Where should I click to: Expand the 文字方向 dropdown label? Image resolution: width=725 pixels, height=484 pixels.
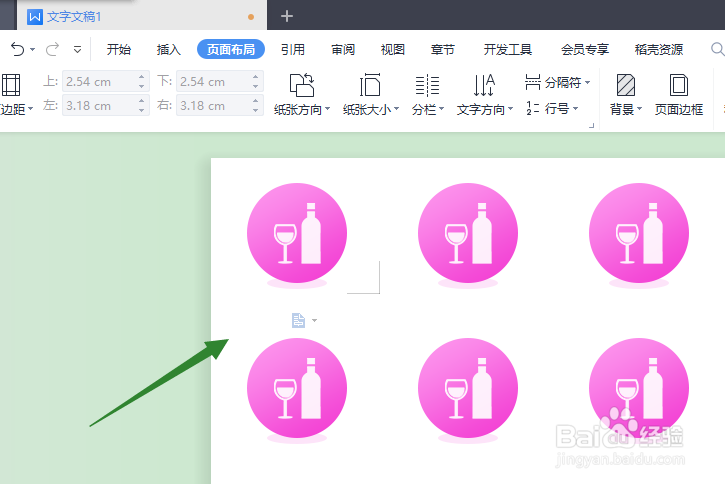click(x=485, y=110)
